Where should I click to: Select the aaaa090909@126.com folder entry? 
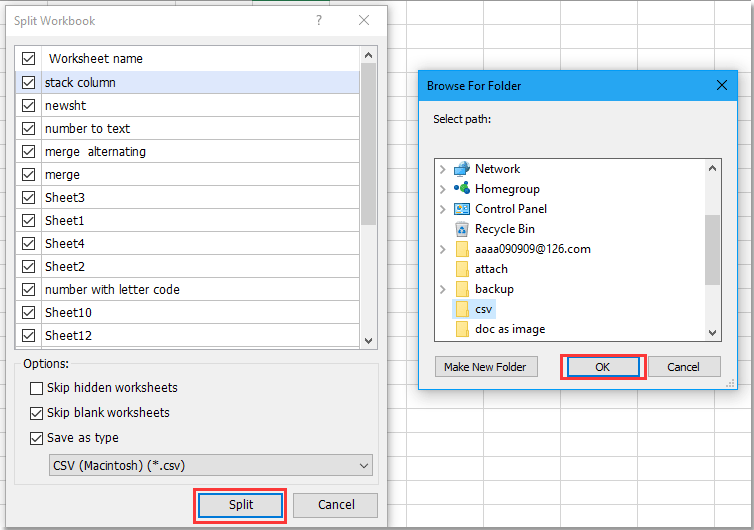click(x=532, y=249)
